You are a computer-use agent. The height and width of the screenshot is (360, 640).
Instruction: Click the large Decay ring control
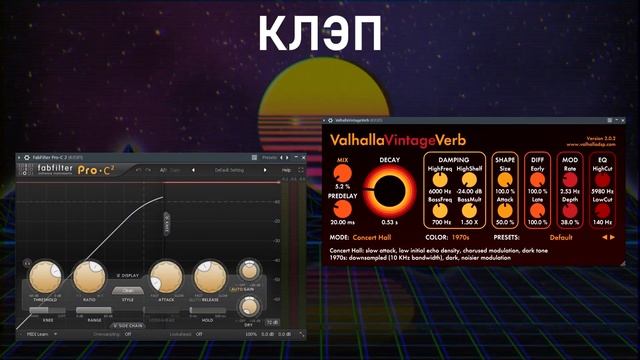pyautogui.click(x=389, y=192)
